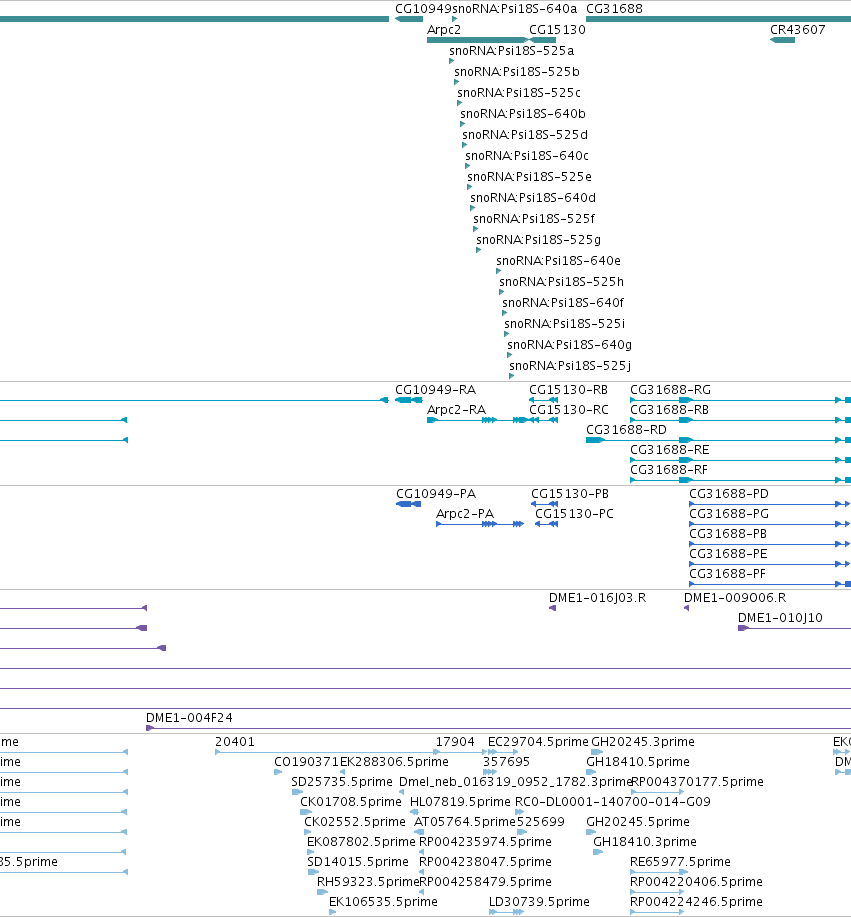Click the DME1-016J03.R clone label

coord(597,598)
